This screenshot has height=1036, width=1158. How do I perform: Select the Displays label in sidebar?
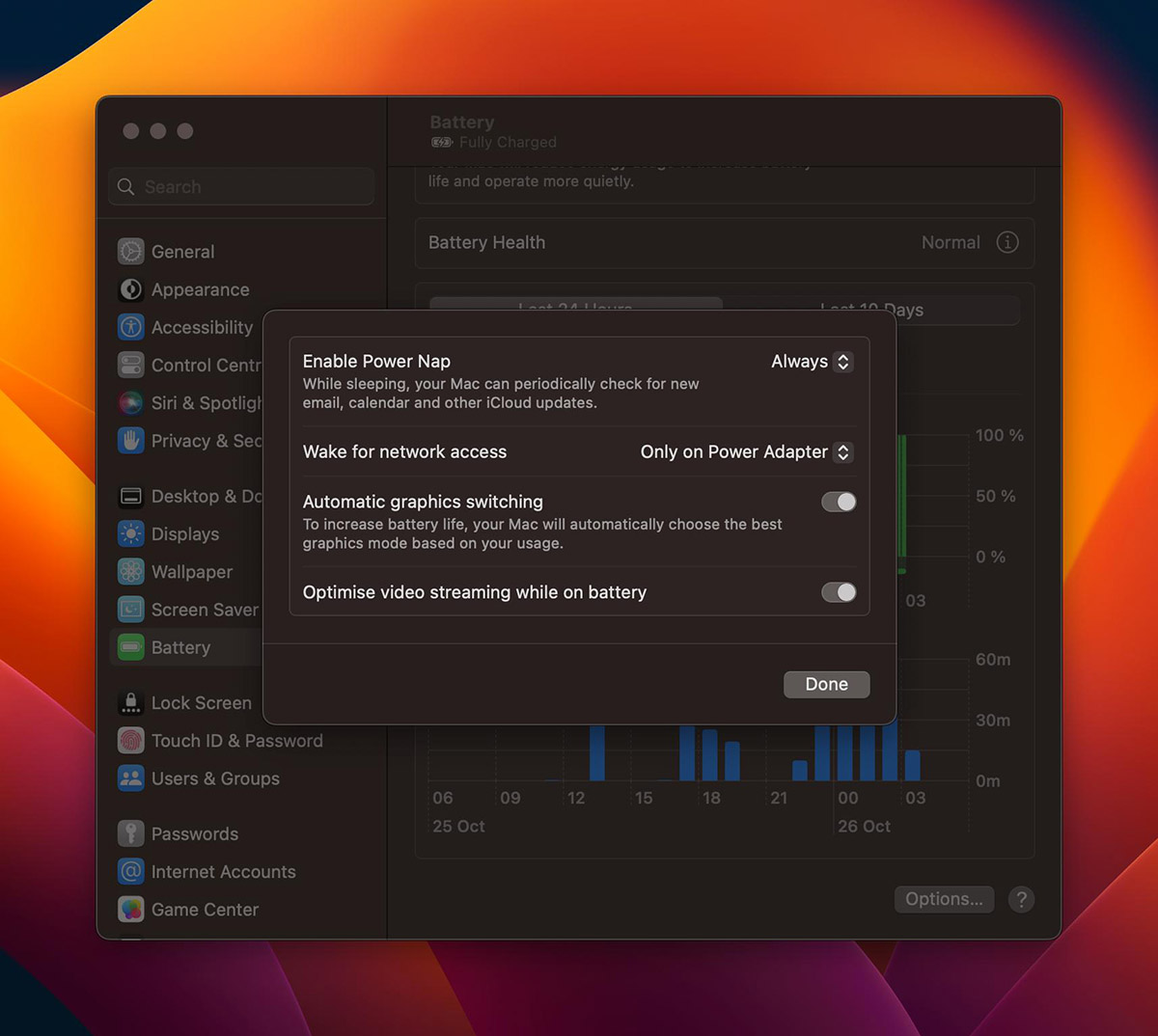click(185, 534)
